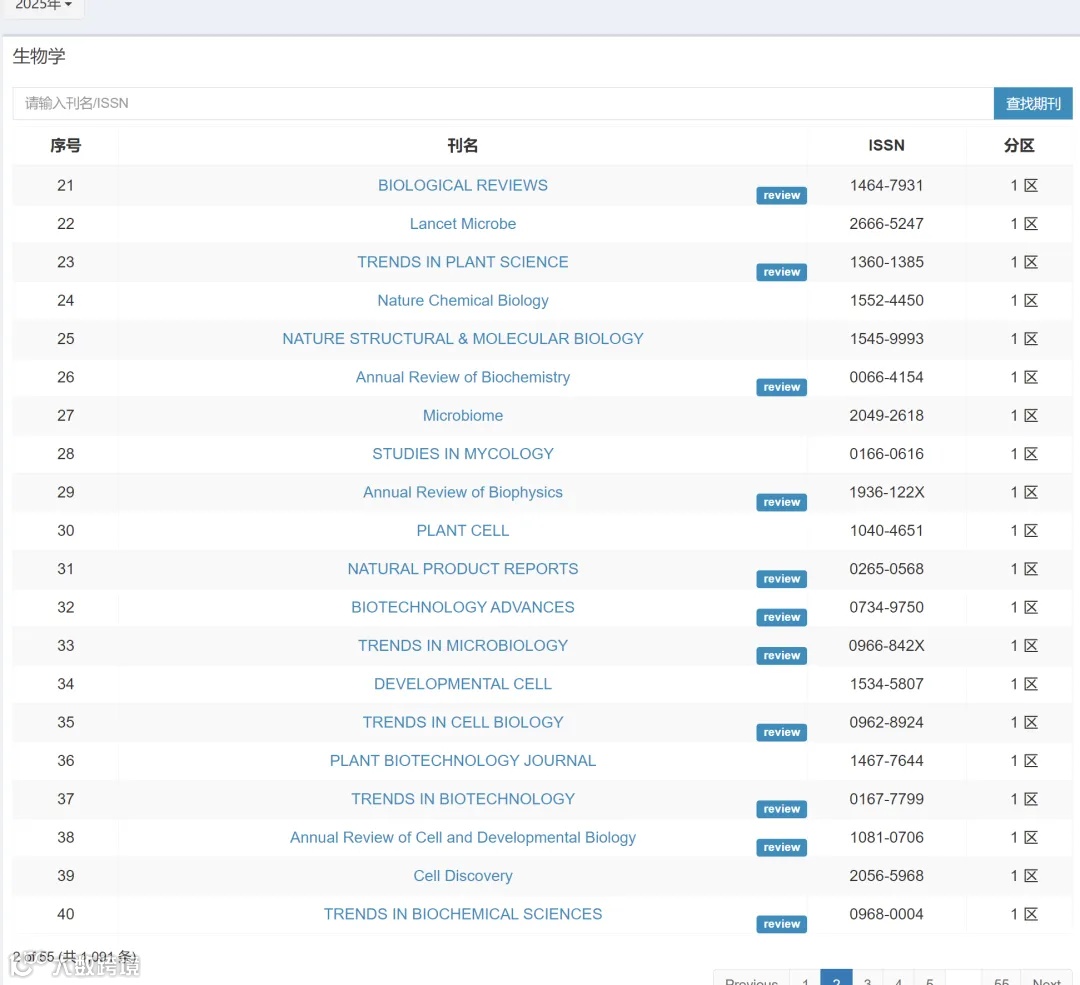Open PLANT CELL journal link
This screenshot has width=1080, height=985.
point(463,530)
